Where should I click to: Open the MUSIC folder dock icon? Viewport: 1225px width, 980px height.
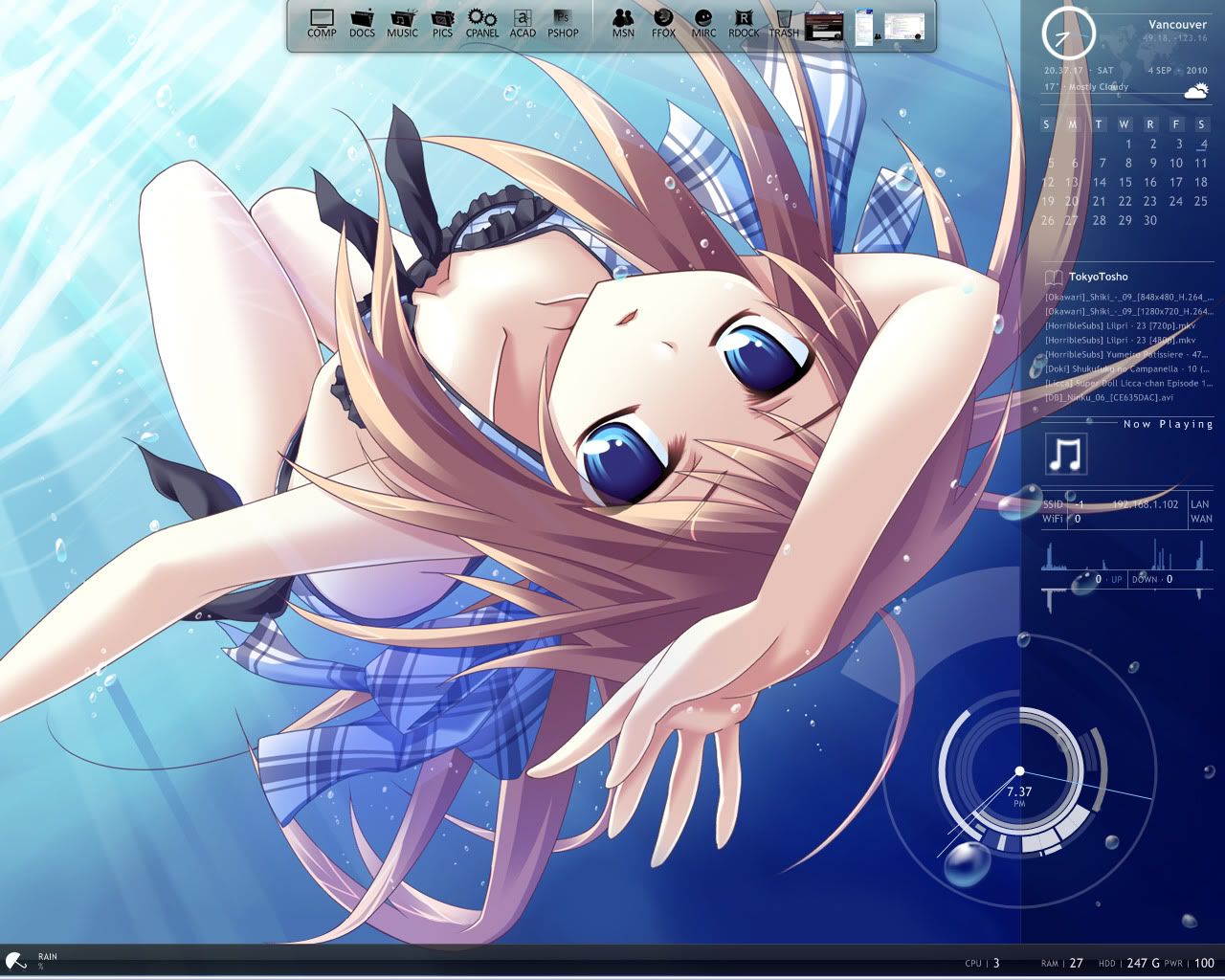coord(402,23)
